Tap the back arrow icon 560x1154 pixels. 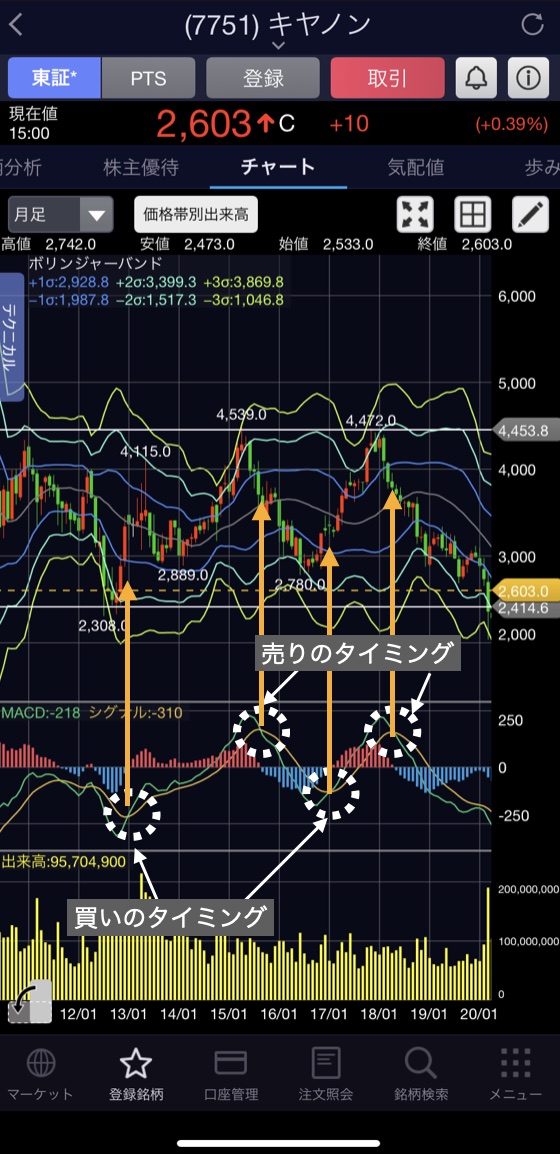[x=16, y=24]
